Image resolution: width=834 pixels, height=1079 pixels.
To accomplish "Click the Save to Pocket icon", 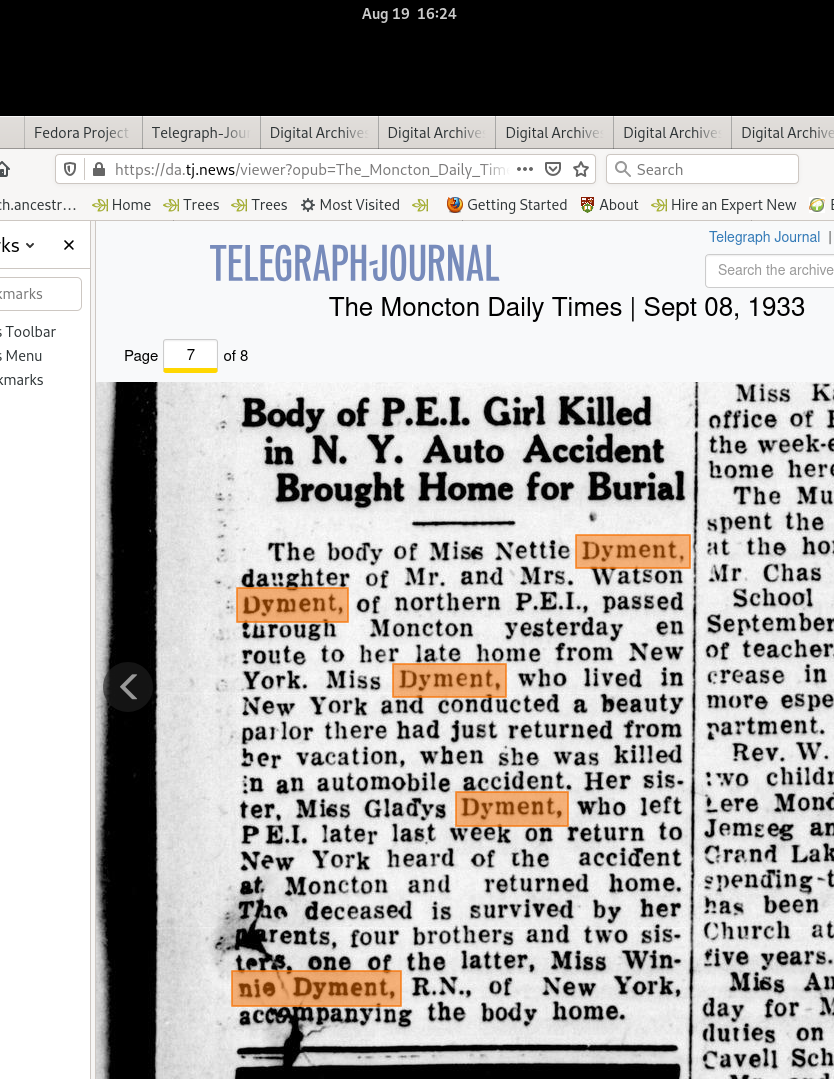I will pos(552,170).
